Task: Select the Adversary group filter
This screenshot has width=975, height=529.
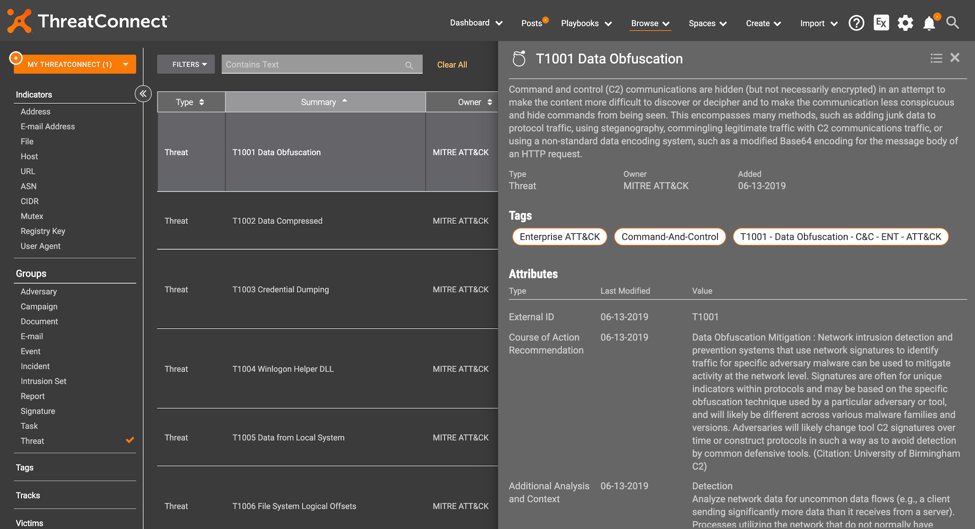Action: (39, 291)
